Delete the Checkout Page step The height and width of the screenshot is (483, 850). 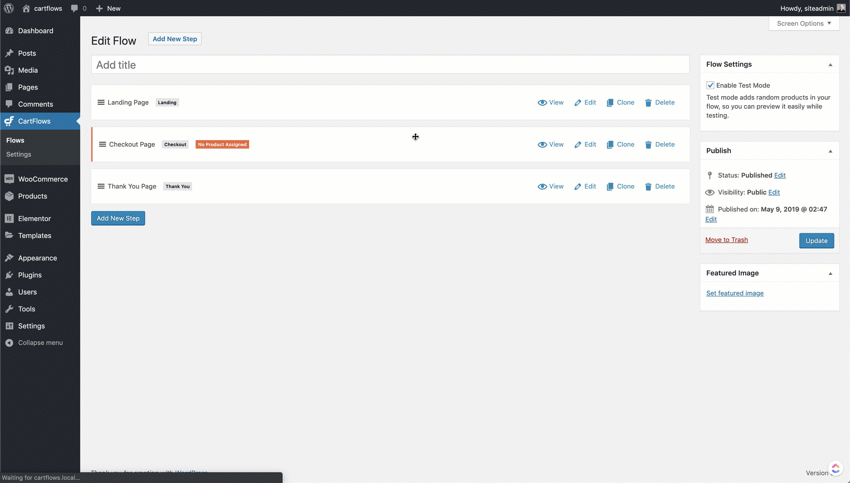coord(660,144)
